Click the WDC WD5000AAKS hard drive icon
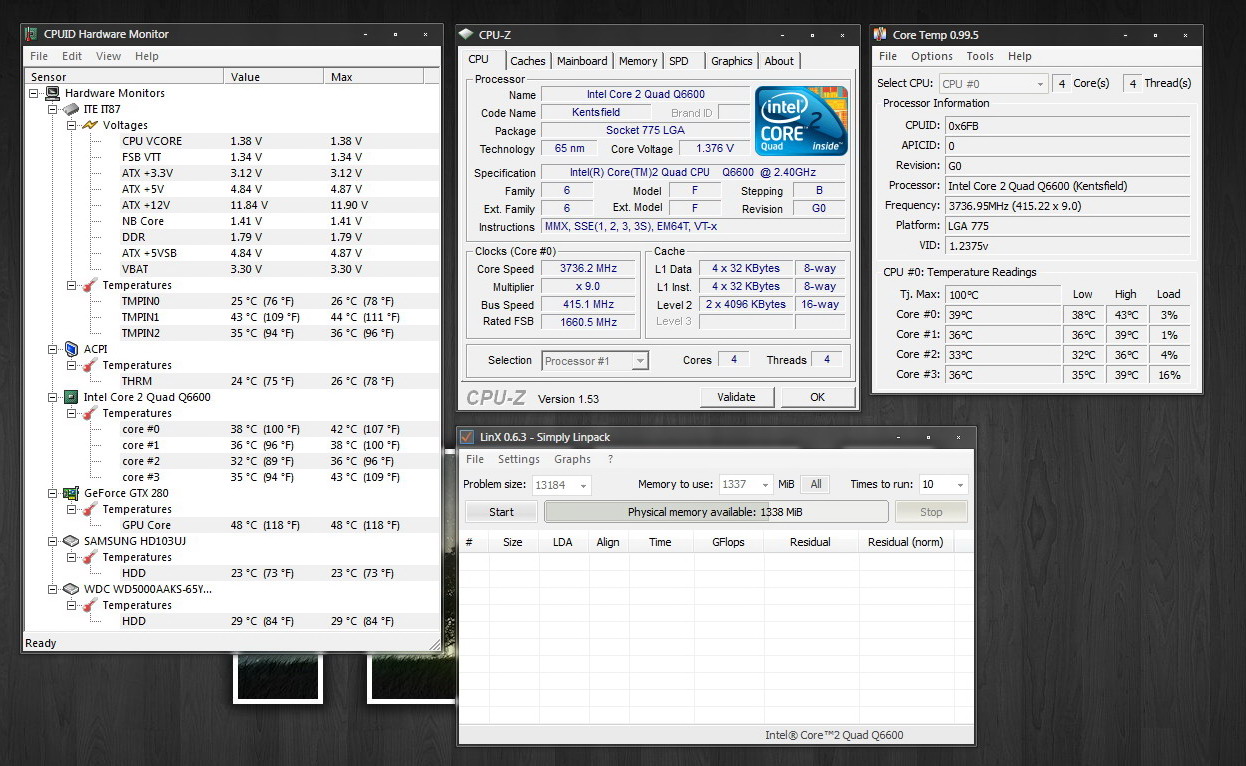Image resolution: width=1246 pixels, height=766 pixels. [x=71, y=589]
